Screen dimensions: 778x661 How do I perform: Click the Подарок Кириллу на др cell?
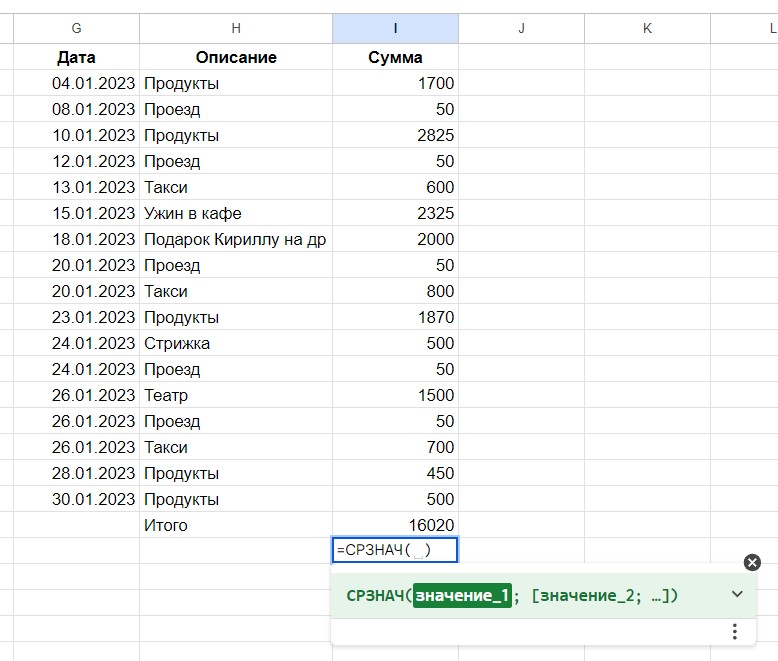coord(236,239)
